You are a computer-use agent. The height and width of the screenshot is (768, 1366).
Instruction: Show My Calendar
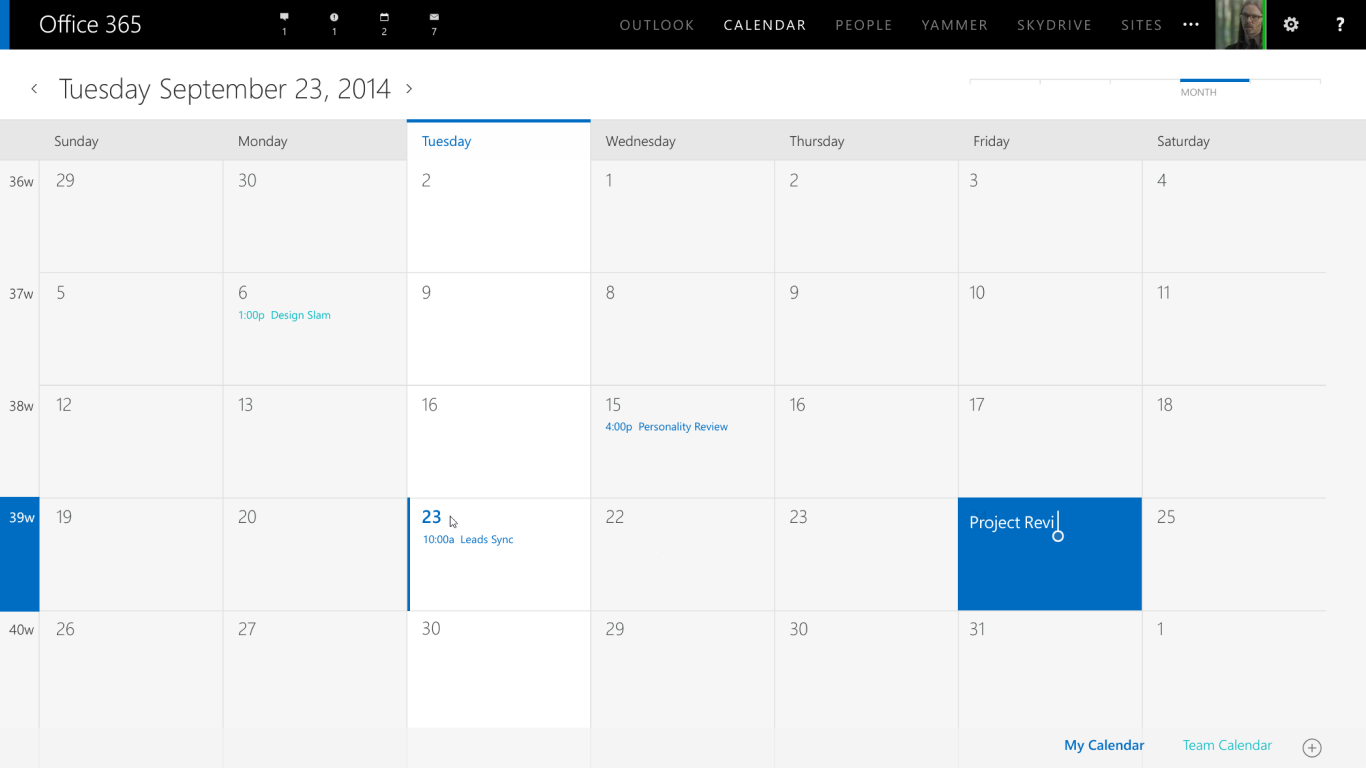point(1104,745)
